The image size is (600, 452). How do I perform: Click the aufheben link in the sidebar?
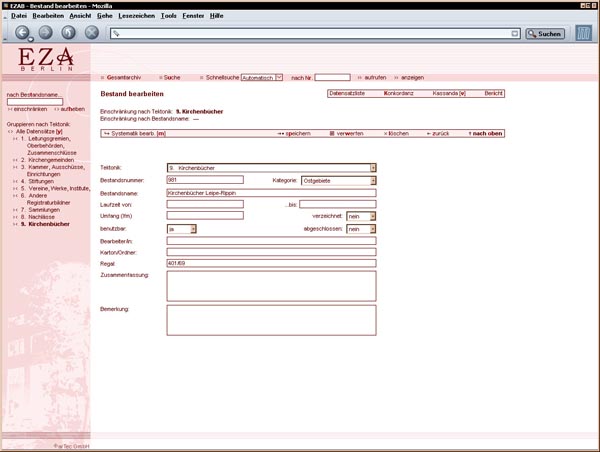[72, 109]
